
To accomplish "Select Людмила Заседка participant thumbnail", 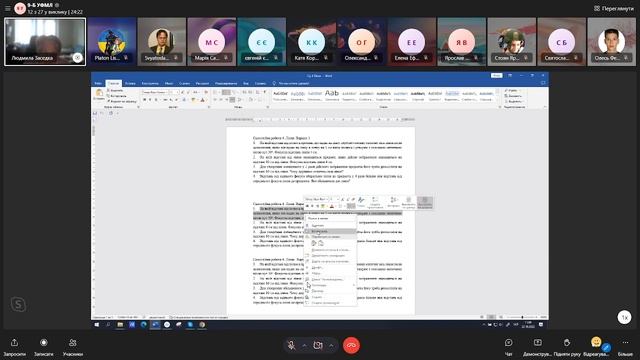I will [x=45, y=42].
